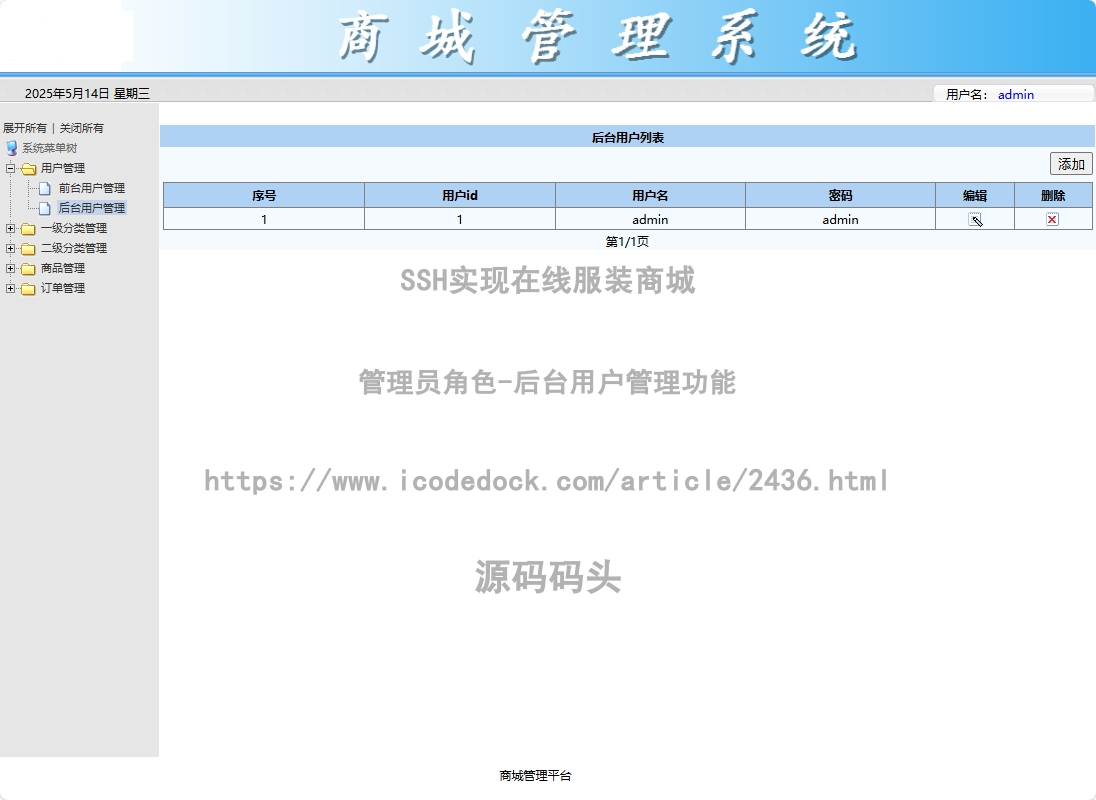Click the 关闭所有 link
The width and height of the screenshot is (1096, 800).
(x=82, y=128)
